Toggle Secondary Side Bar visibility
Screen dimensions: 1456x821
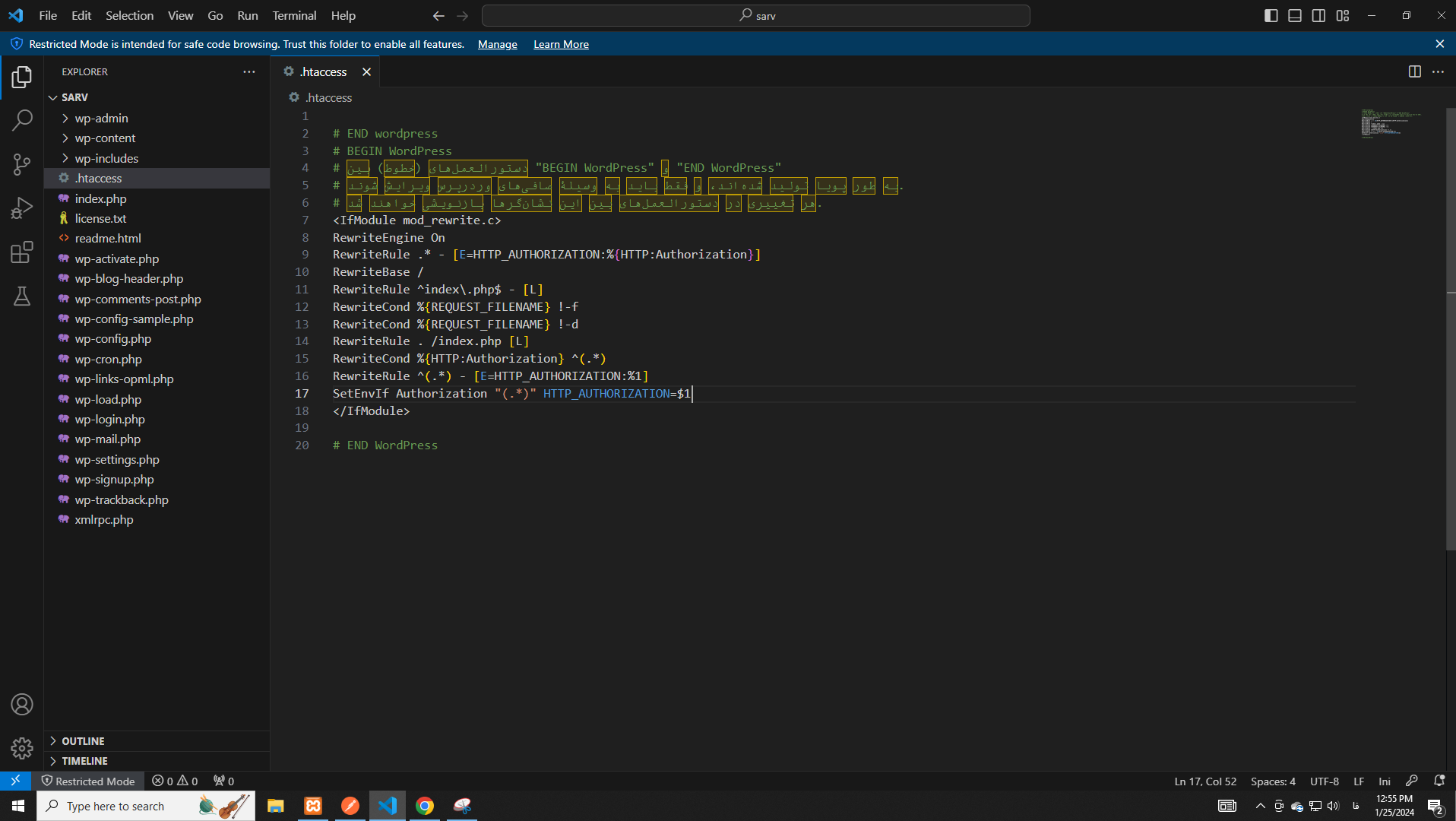1318,15
